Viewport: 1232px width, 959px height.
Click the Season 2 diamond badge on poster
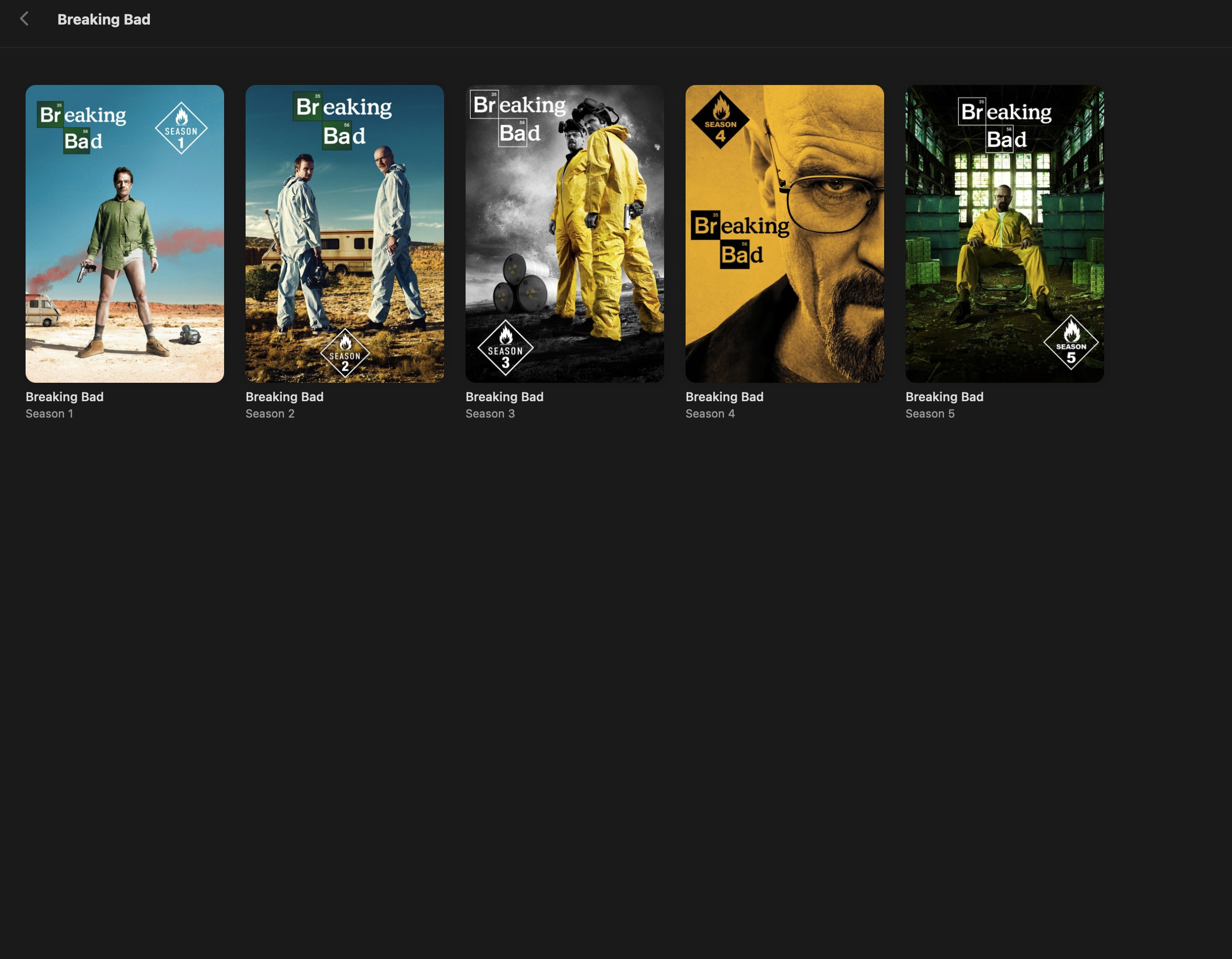(x=345, y=354)
